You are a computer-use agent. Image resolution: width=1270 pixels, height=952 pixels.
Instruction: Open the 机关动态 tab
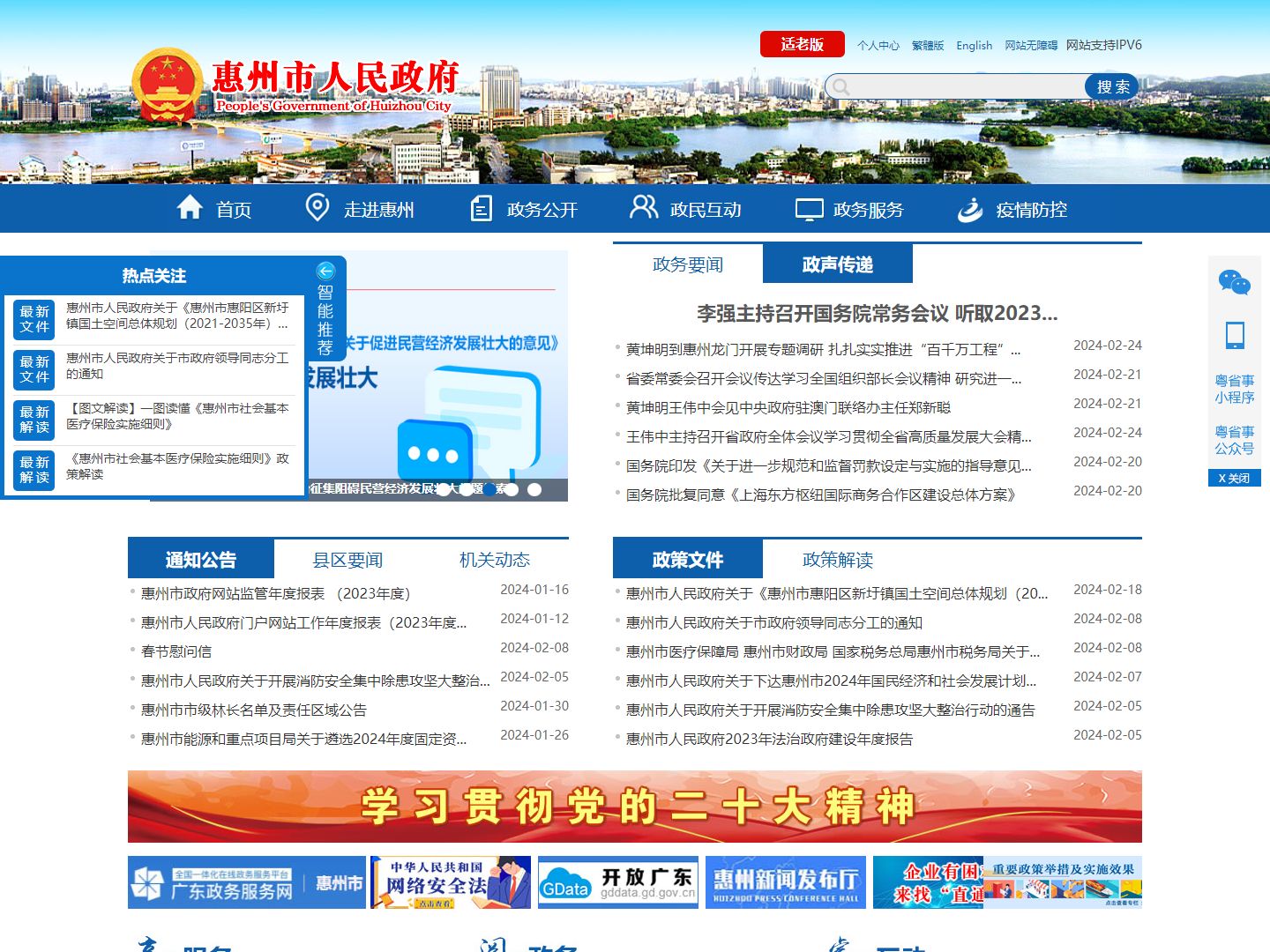(x=495, y=560)
